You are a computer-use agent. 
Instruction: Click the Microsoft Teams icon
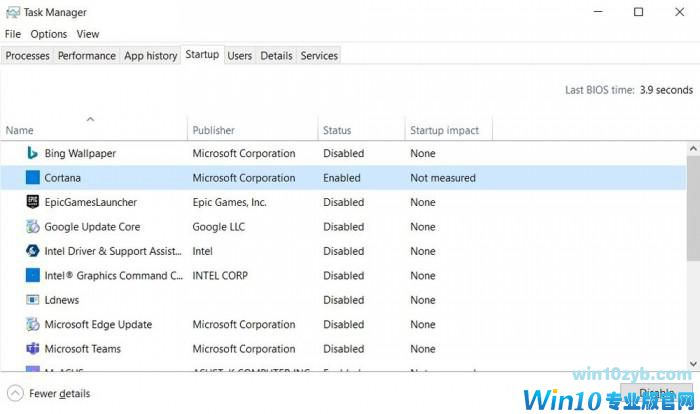pyautogui.click(x=32, y=349)
